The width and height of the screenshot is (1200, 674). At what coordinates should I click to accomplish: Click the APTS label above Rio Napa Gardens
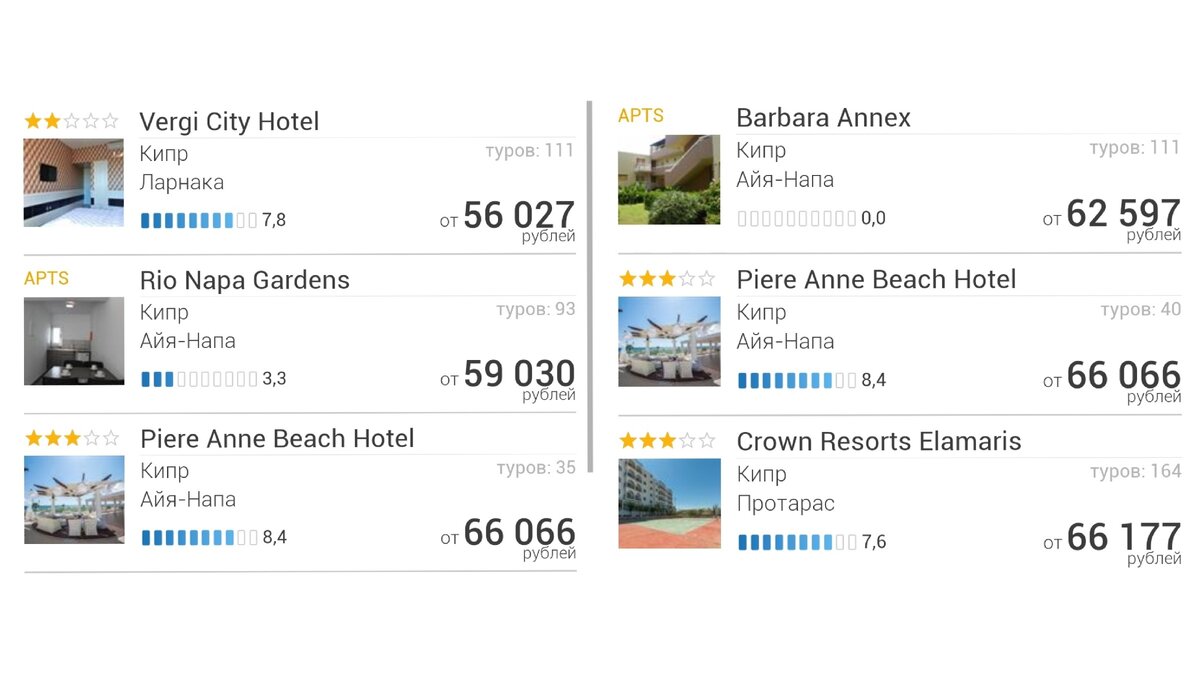(x=46, y=278)
